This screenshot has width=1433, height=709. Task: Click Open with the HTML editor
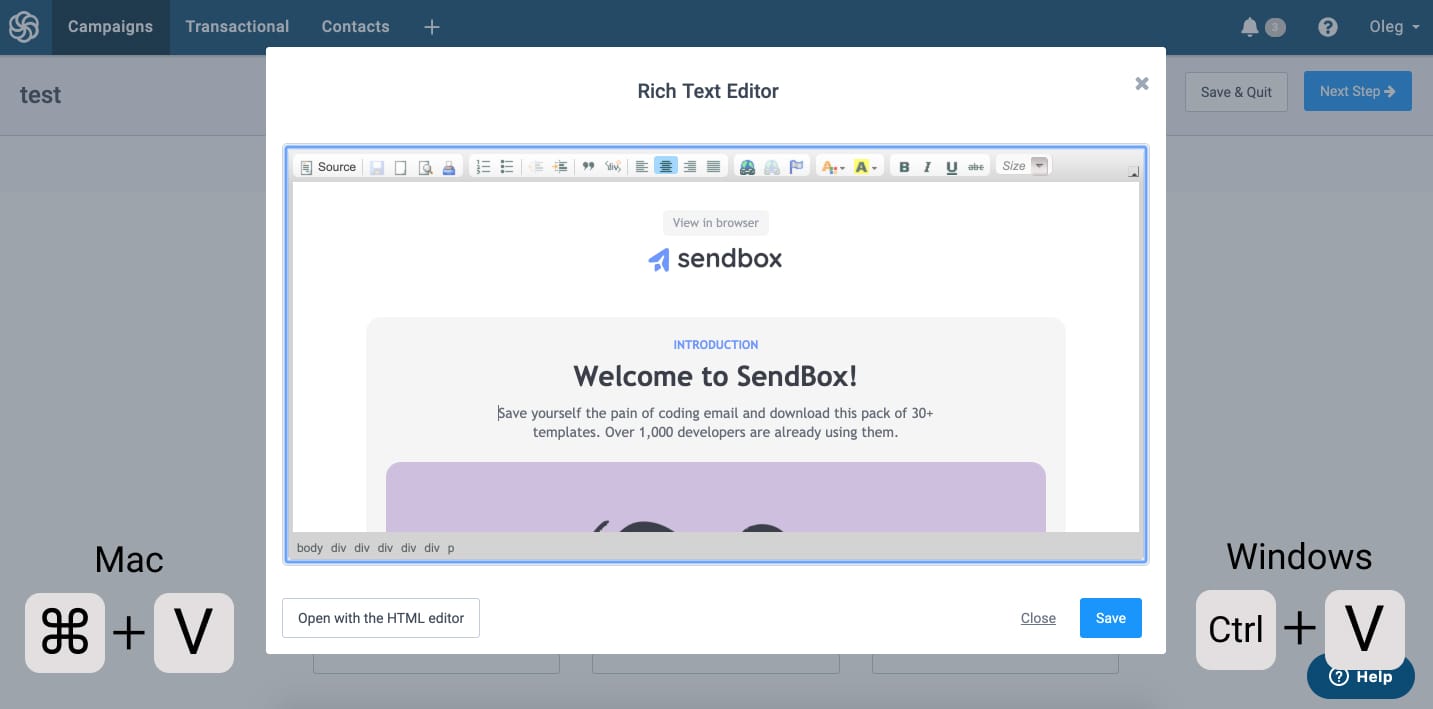click(x=381, y=618)
